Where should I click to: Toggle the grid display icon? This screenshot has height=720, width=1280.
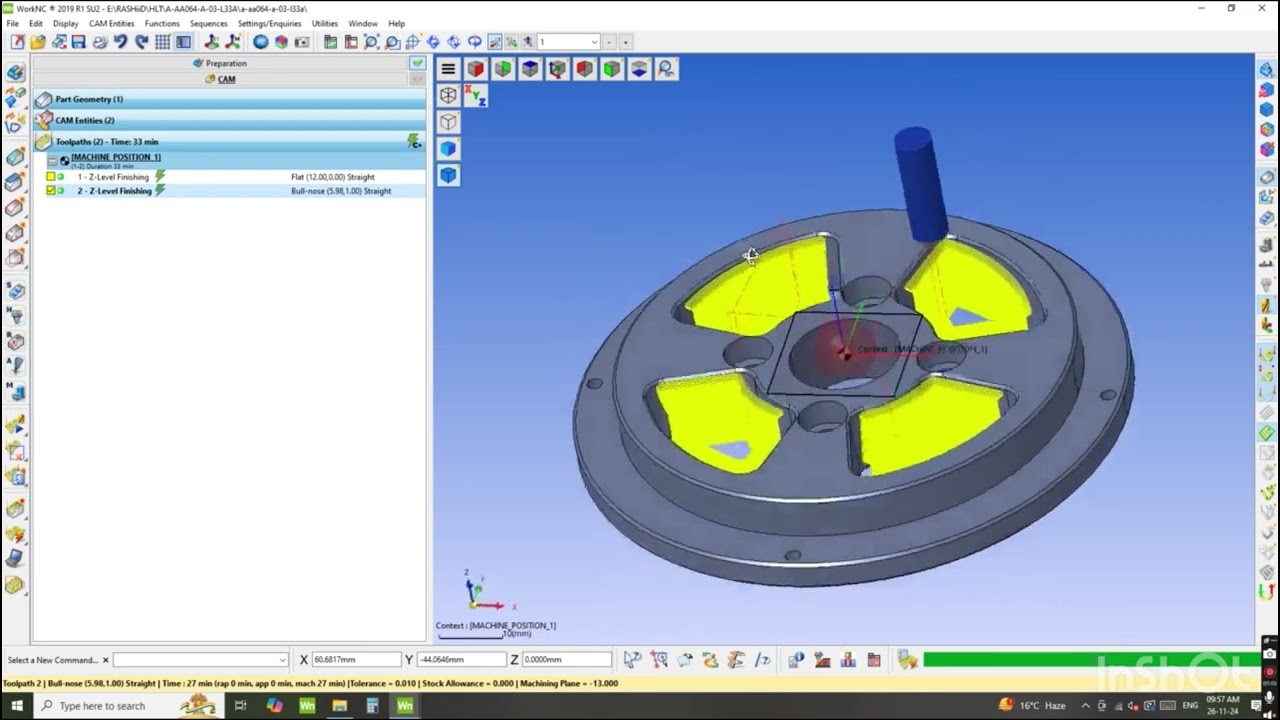[x=162, y=42]
